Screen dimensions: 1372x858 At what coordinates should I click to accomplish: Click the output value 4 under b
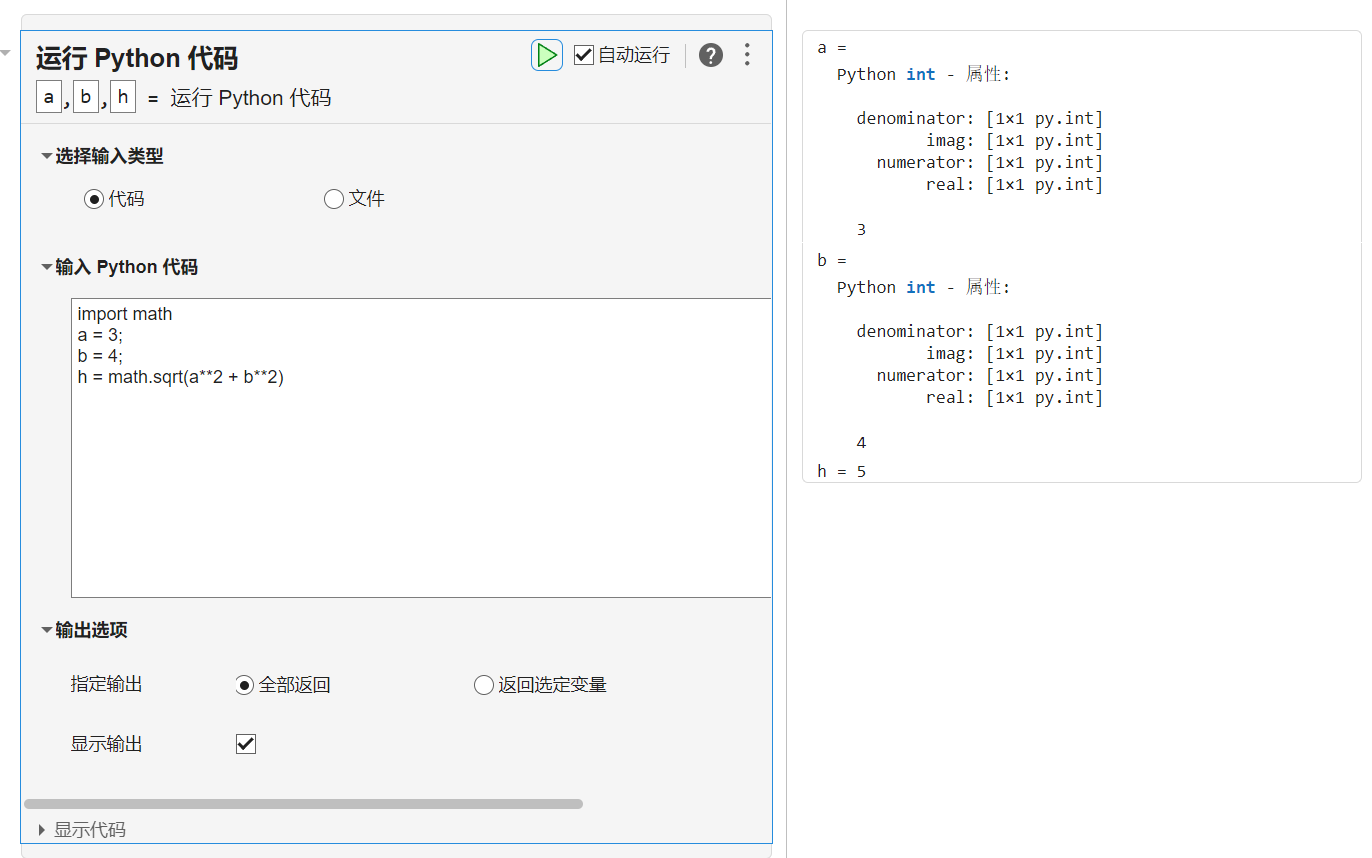click(861, 443)
